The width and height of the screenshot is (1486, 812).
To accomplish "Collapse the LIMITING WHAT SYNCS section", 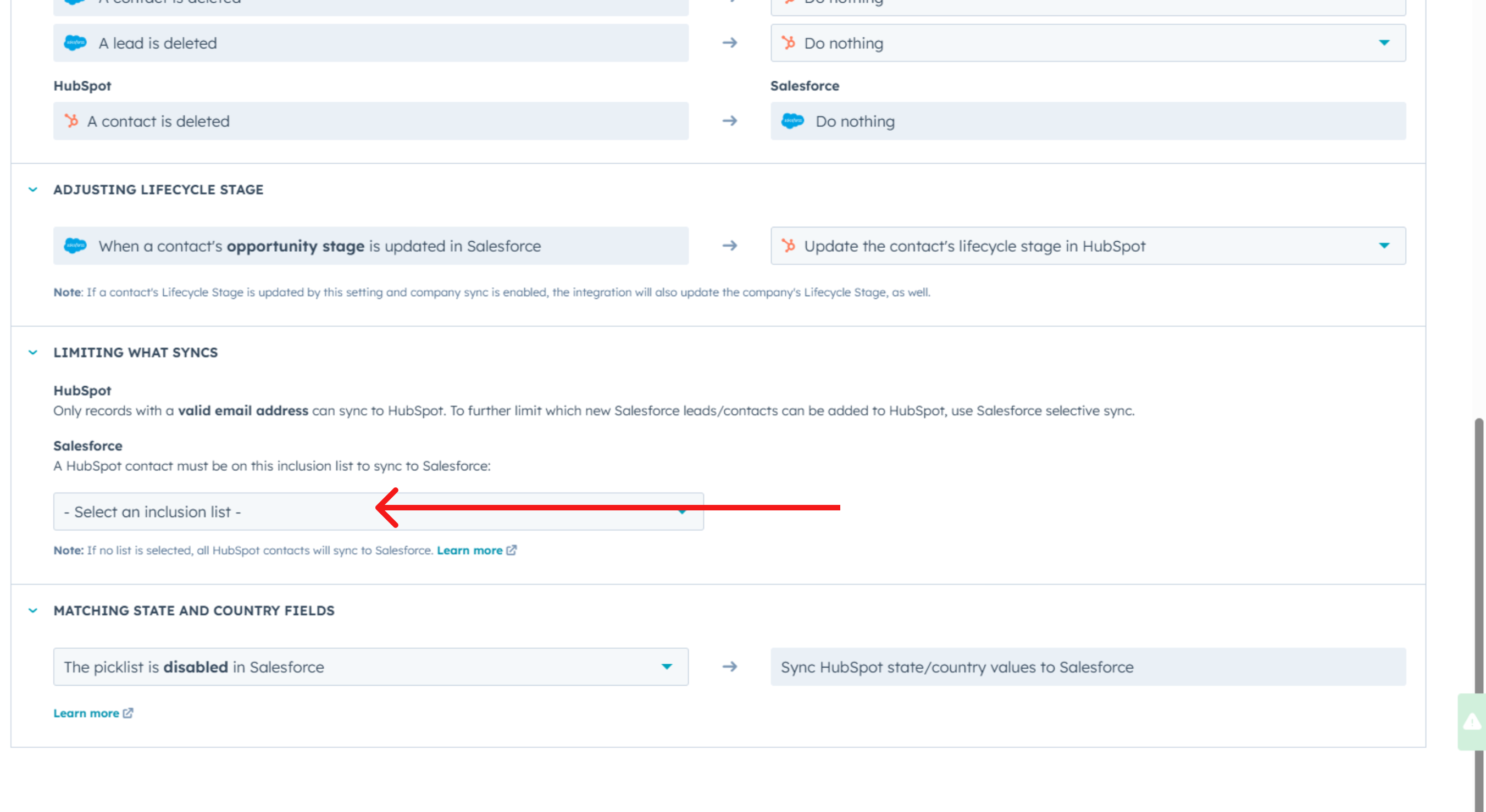I will [x=32, y=352].
